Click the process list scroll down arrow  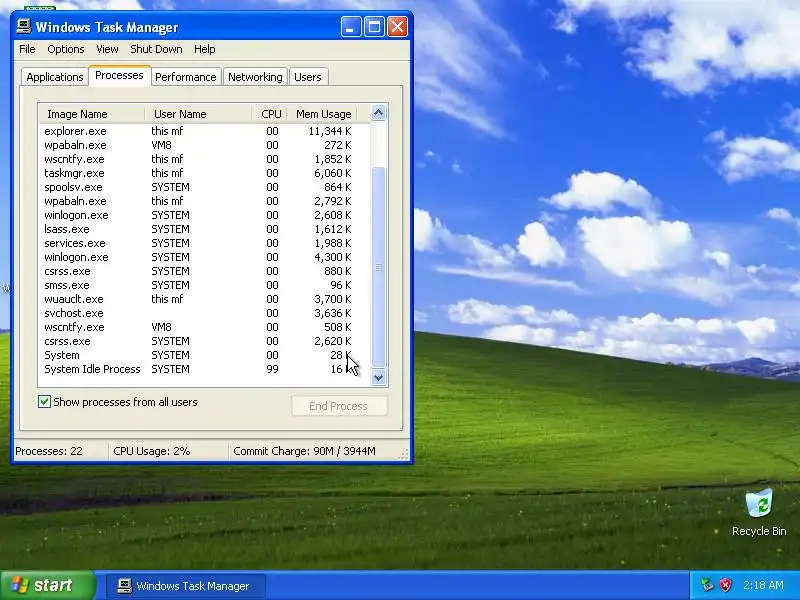(x=379, y=378)
